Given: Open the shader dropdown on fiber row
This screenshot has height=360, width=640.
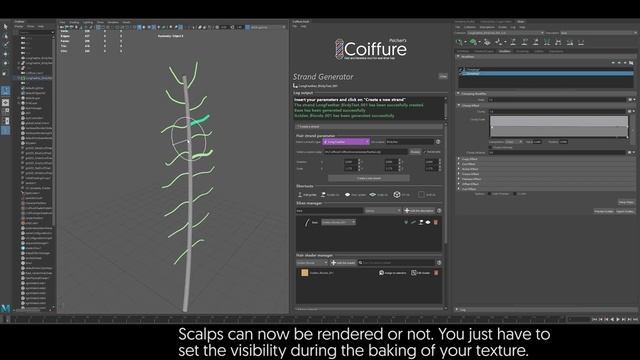Looking at the screenshot, I should (x=338, y=222).
